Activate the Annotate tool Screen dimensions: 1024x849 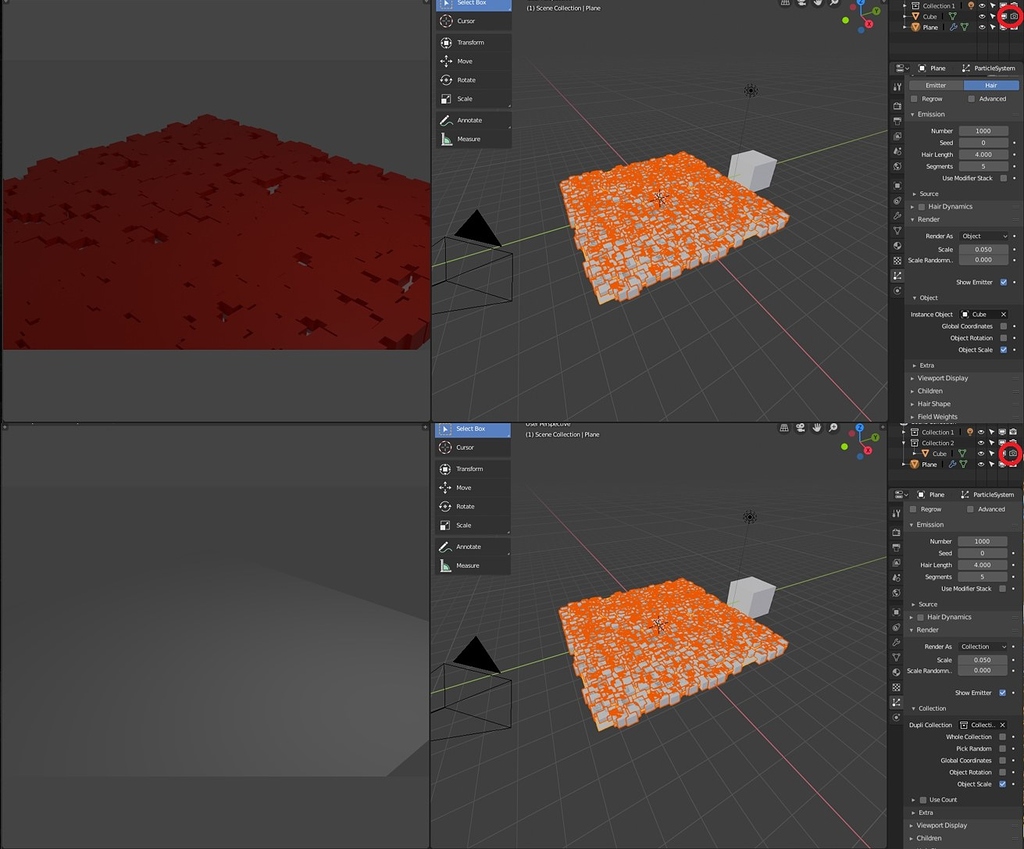click(x=473, y=120)
